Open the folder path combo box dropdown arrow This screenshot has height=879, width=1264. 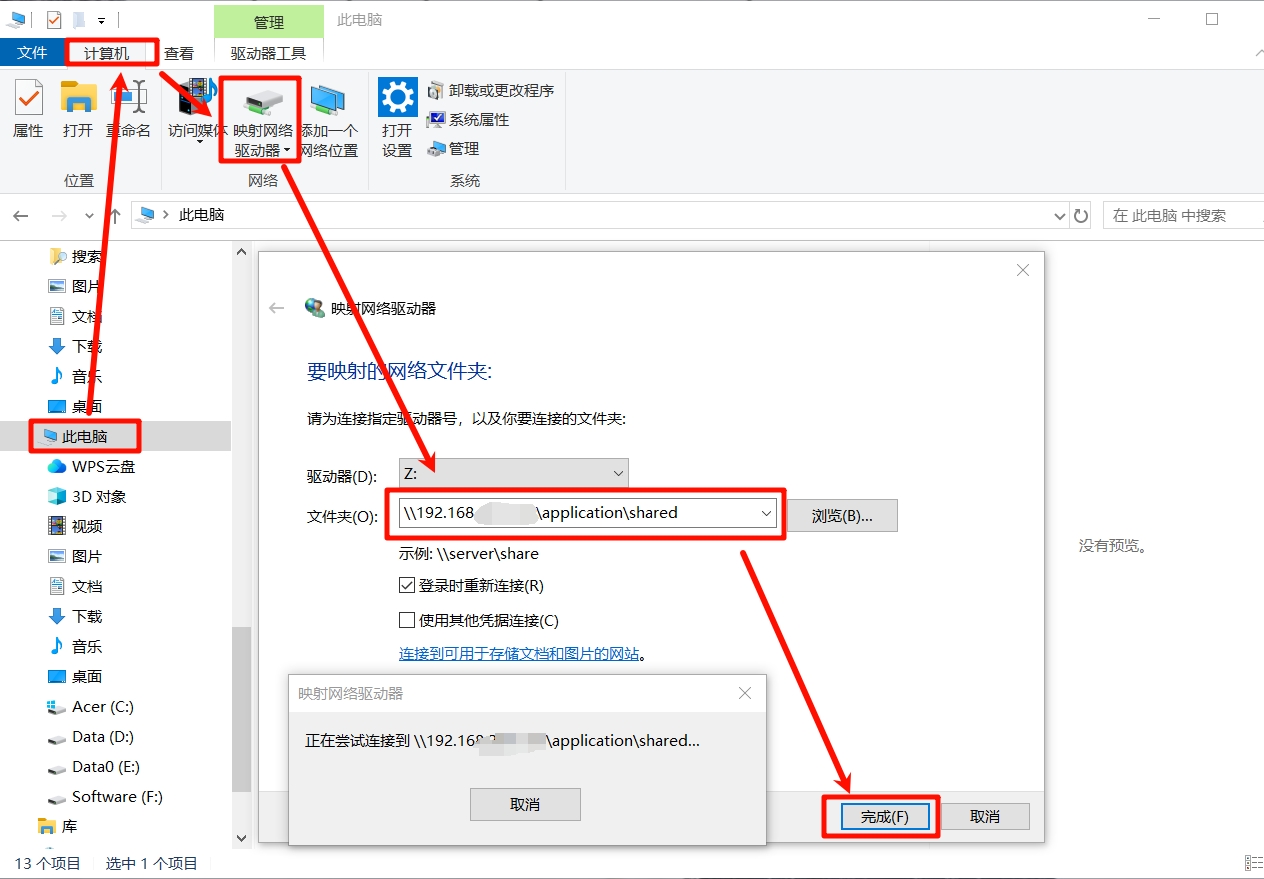(x=766, y=513)
